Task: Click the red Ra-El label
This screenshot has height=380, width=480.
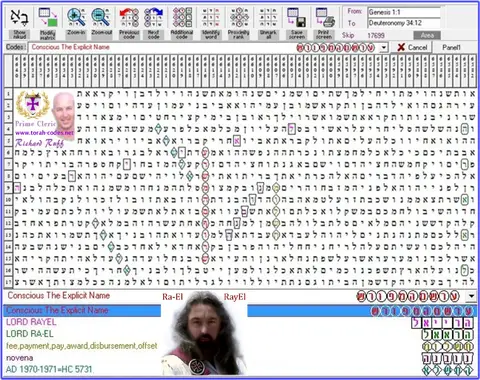Action: 172,297
